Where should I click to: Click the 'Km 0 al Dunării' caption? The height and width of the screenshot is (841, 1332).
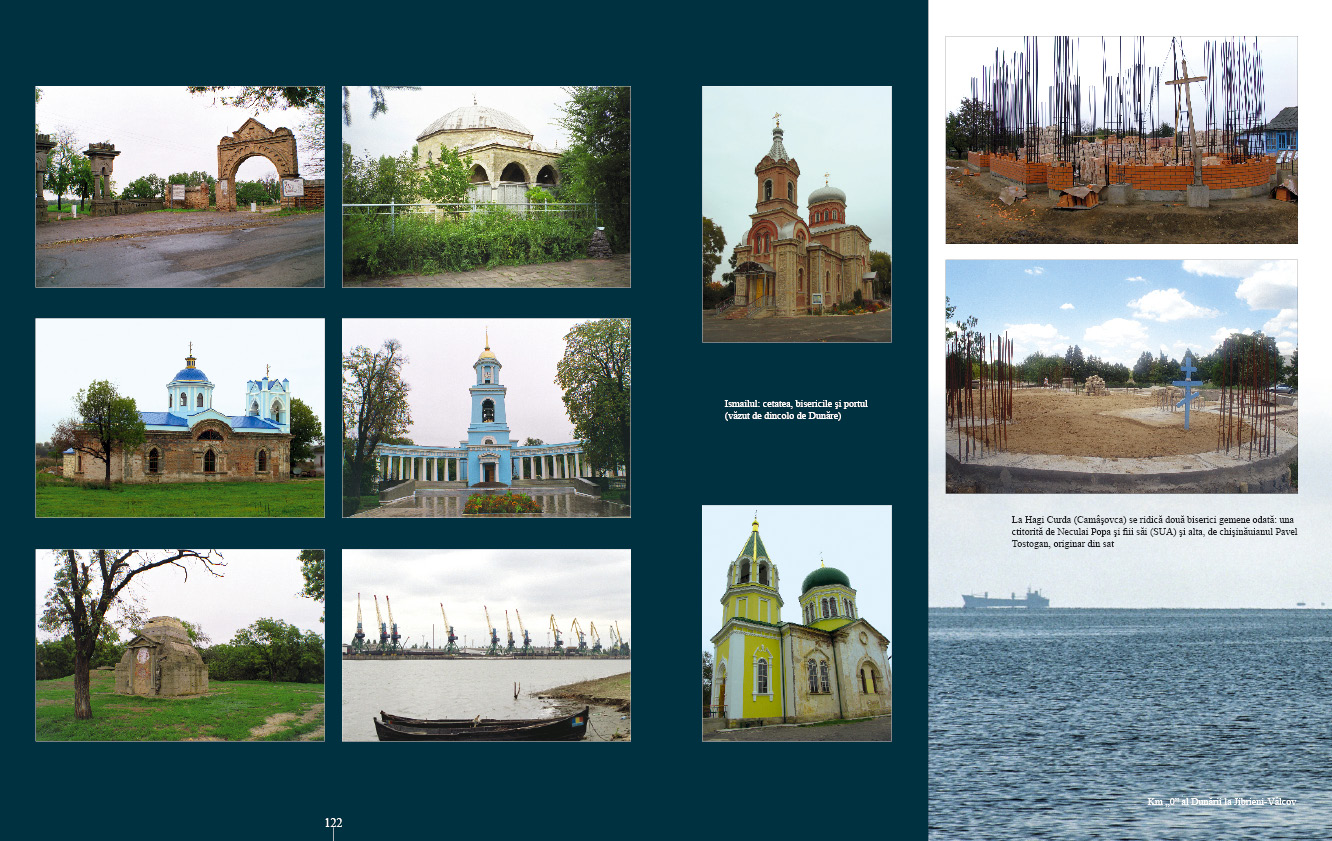(1221, 802)
